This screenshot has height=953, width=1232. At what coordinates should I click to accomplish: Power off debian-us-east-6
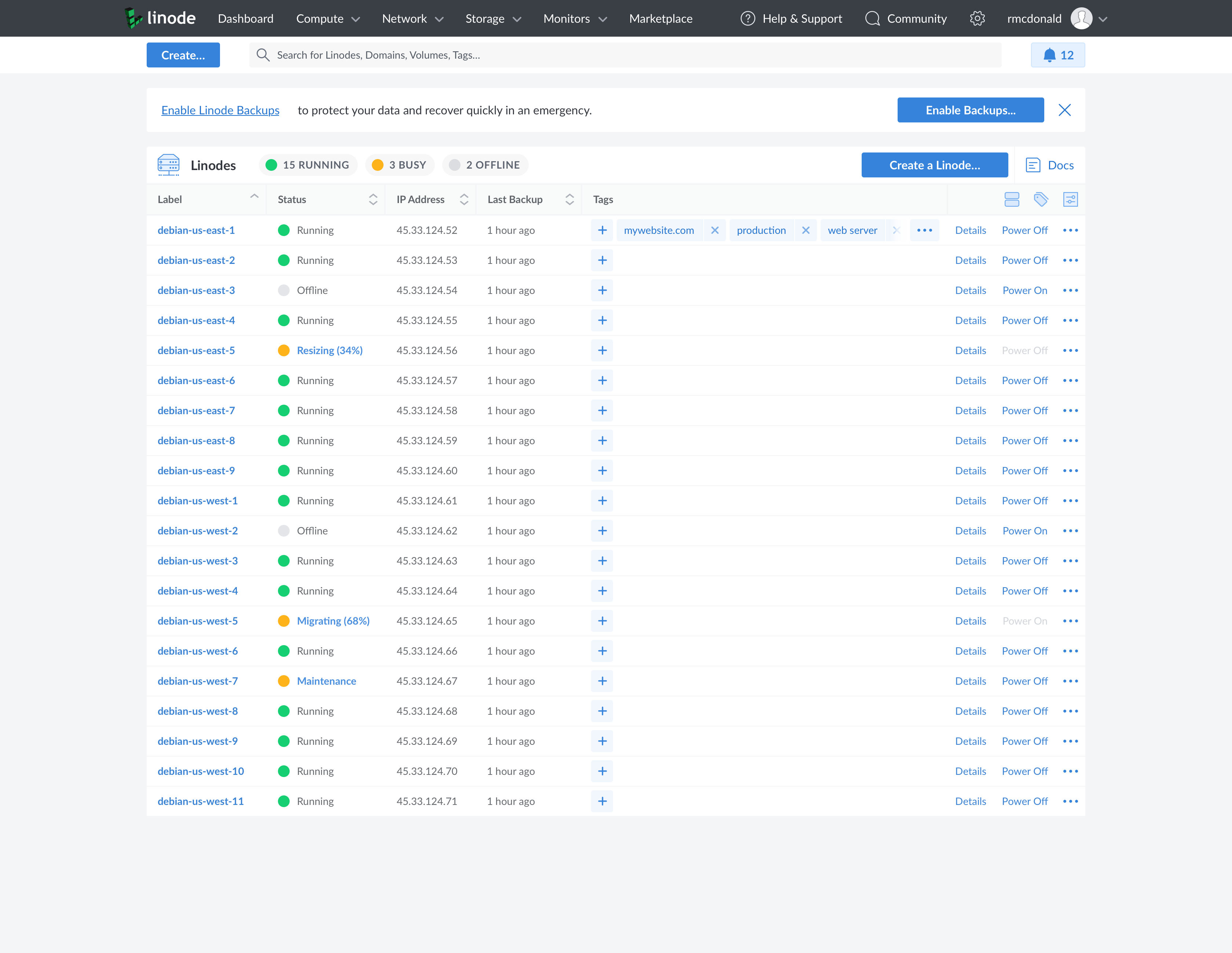[1024, 380]
